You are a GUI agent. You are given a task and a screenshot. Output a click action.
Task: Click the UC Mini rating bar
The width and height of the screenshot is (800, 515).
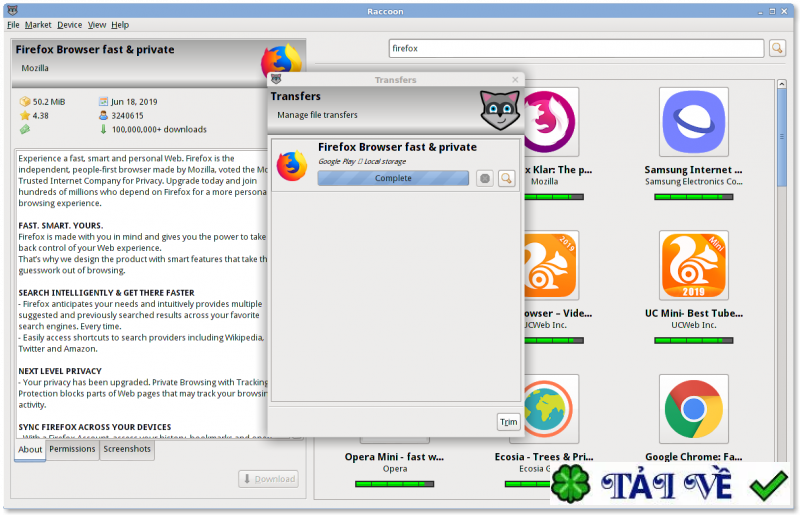(x=693, y=340)
